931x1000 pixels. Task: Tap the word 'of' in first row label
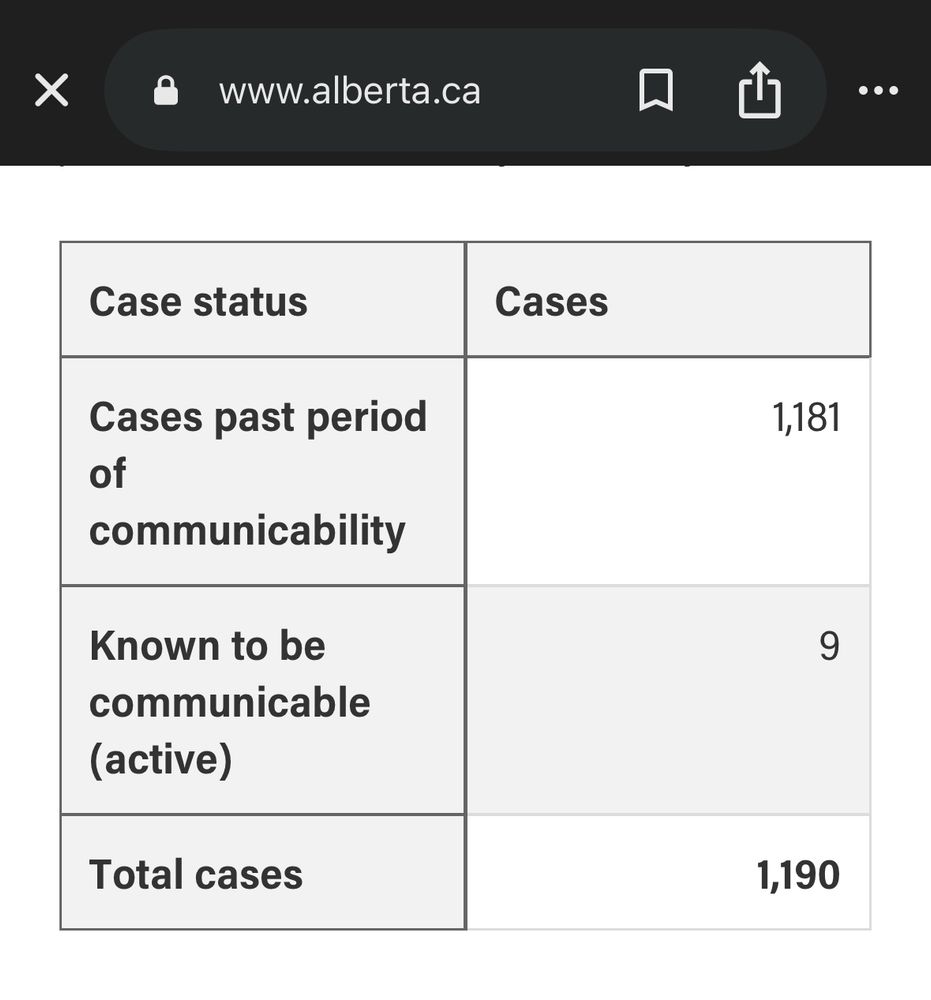(107, 473)
